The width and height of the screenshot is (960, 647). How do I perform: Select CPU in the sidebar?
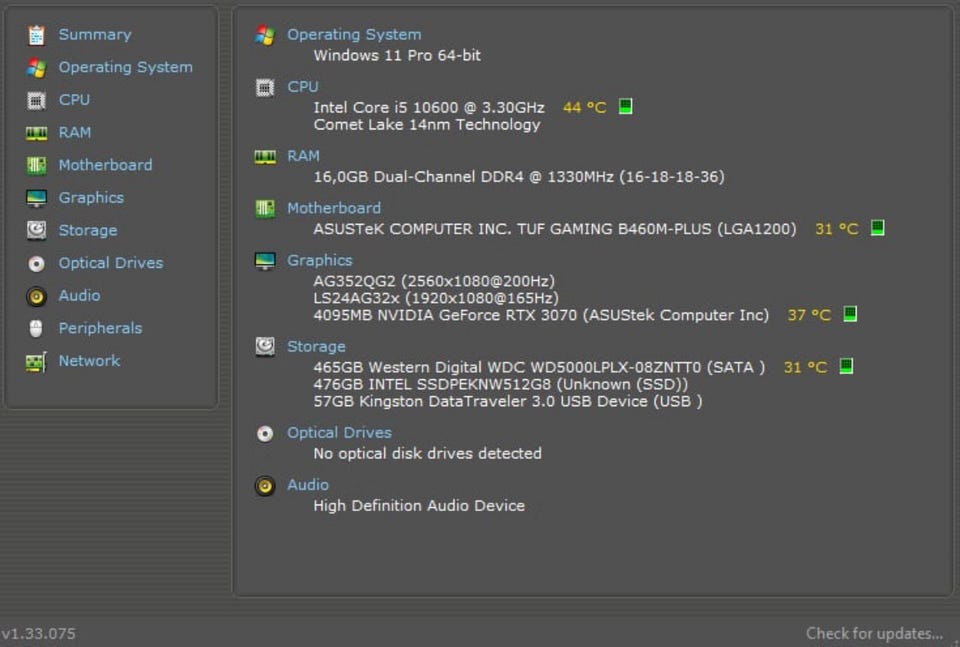(74, 100)
